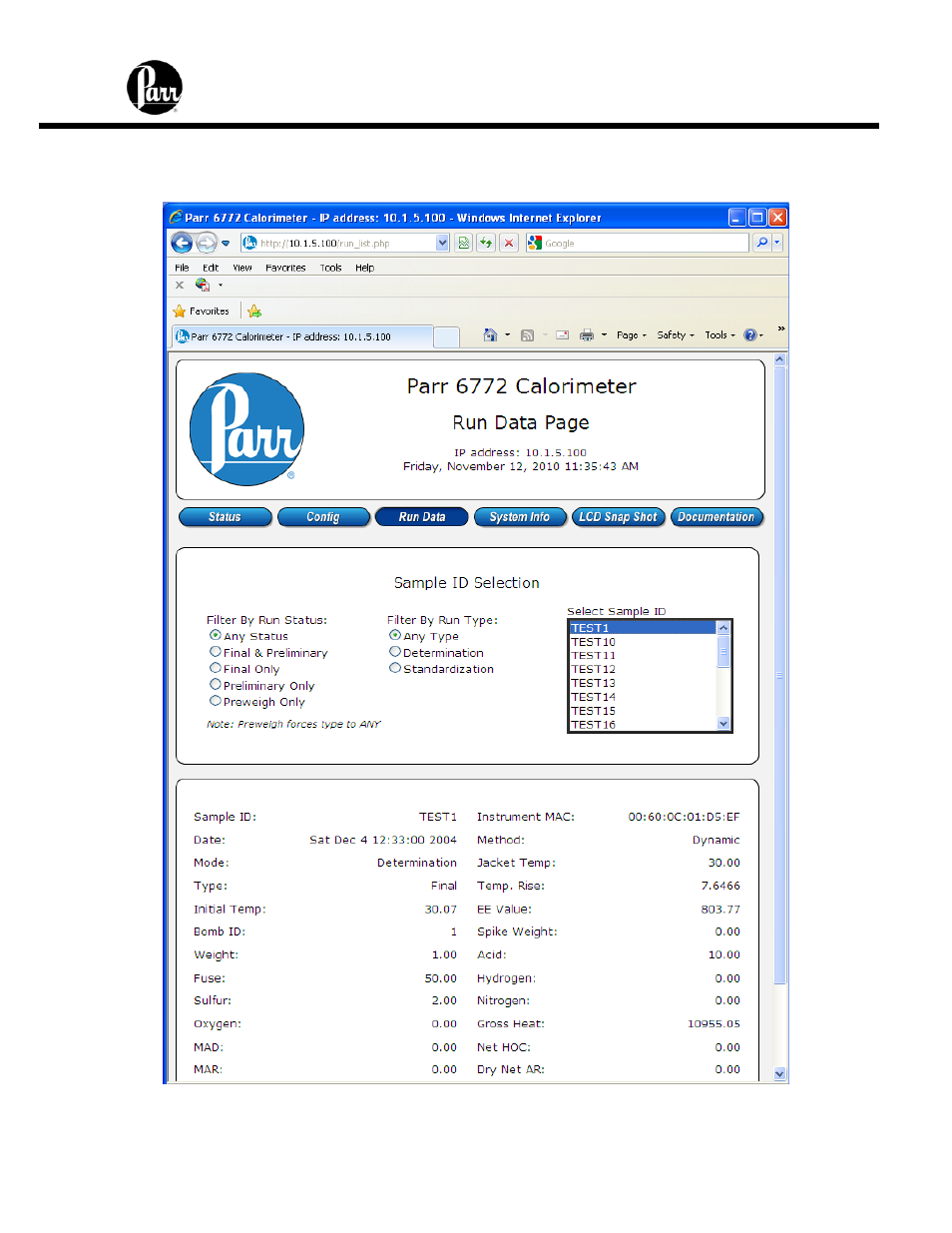Image resolution: width=952 pixels, height=1233 pixels.
Task: Go back using browser Back arrow
Action: pos(182,243)
